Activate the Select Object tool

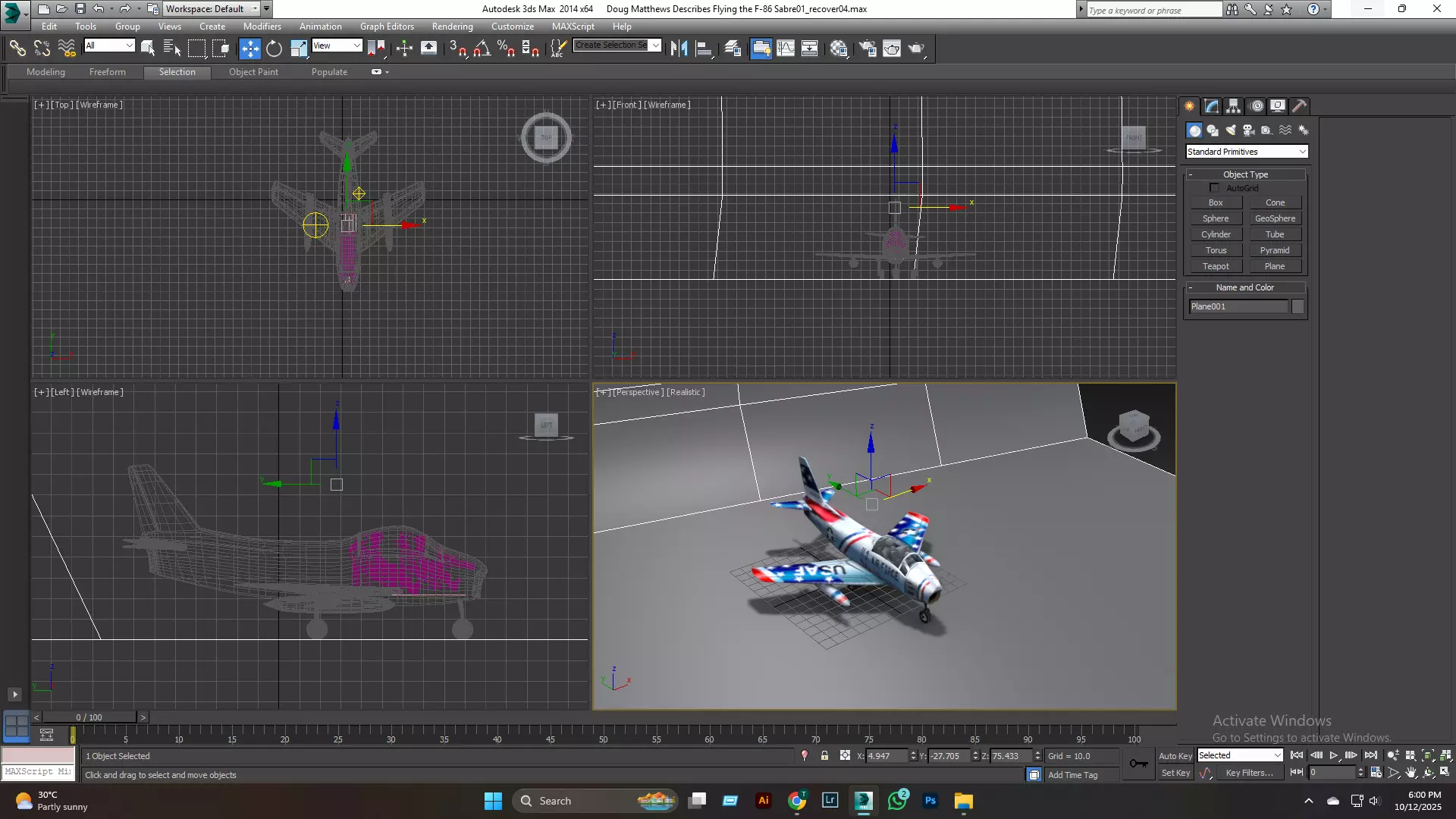[x=148, y=49]
